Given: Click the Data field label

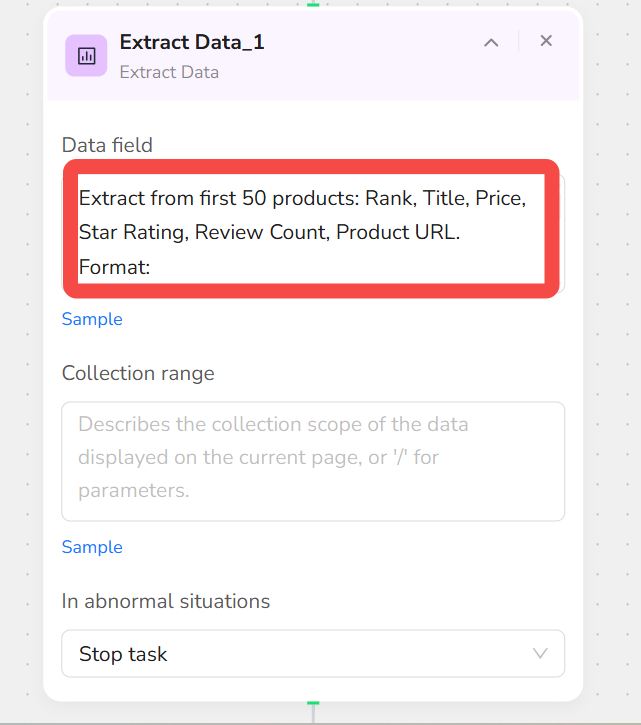Looking at the screenshot, I should [107, 145].
